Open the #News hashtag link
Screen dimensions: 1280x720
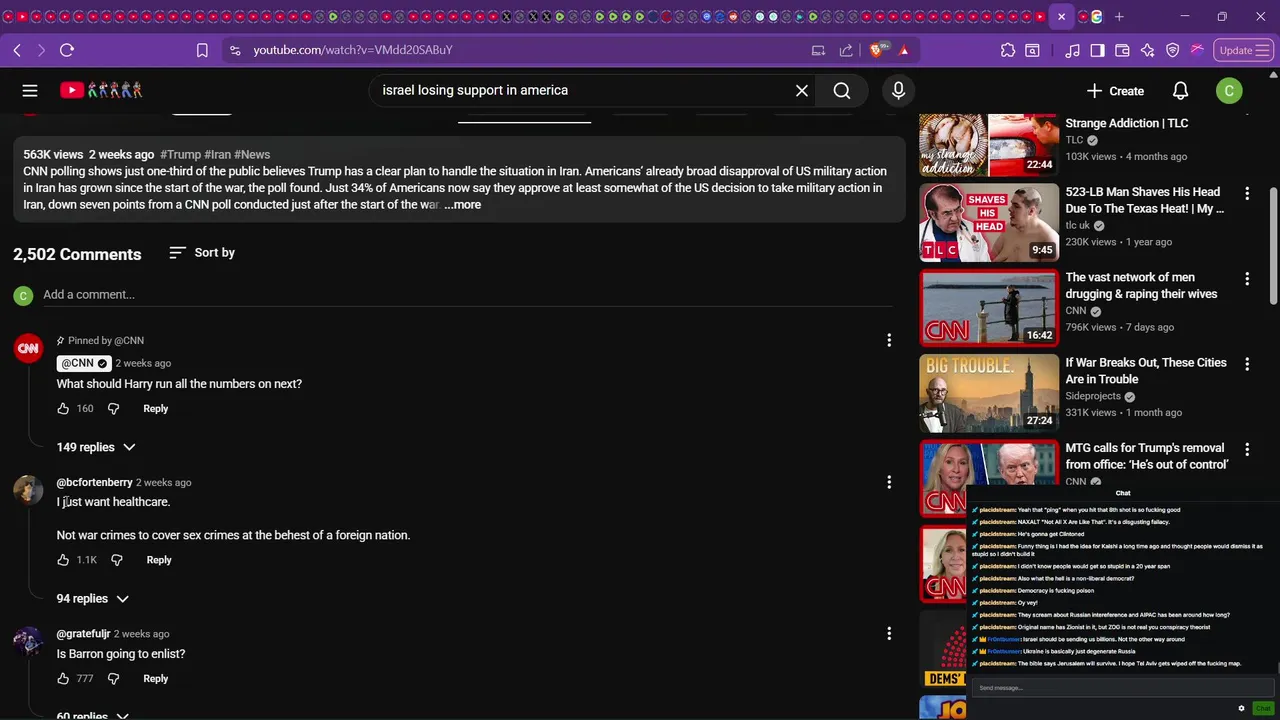252,154
